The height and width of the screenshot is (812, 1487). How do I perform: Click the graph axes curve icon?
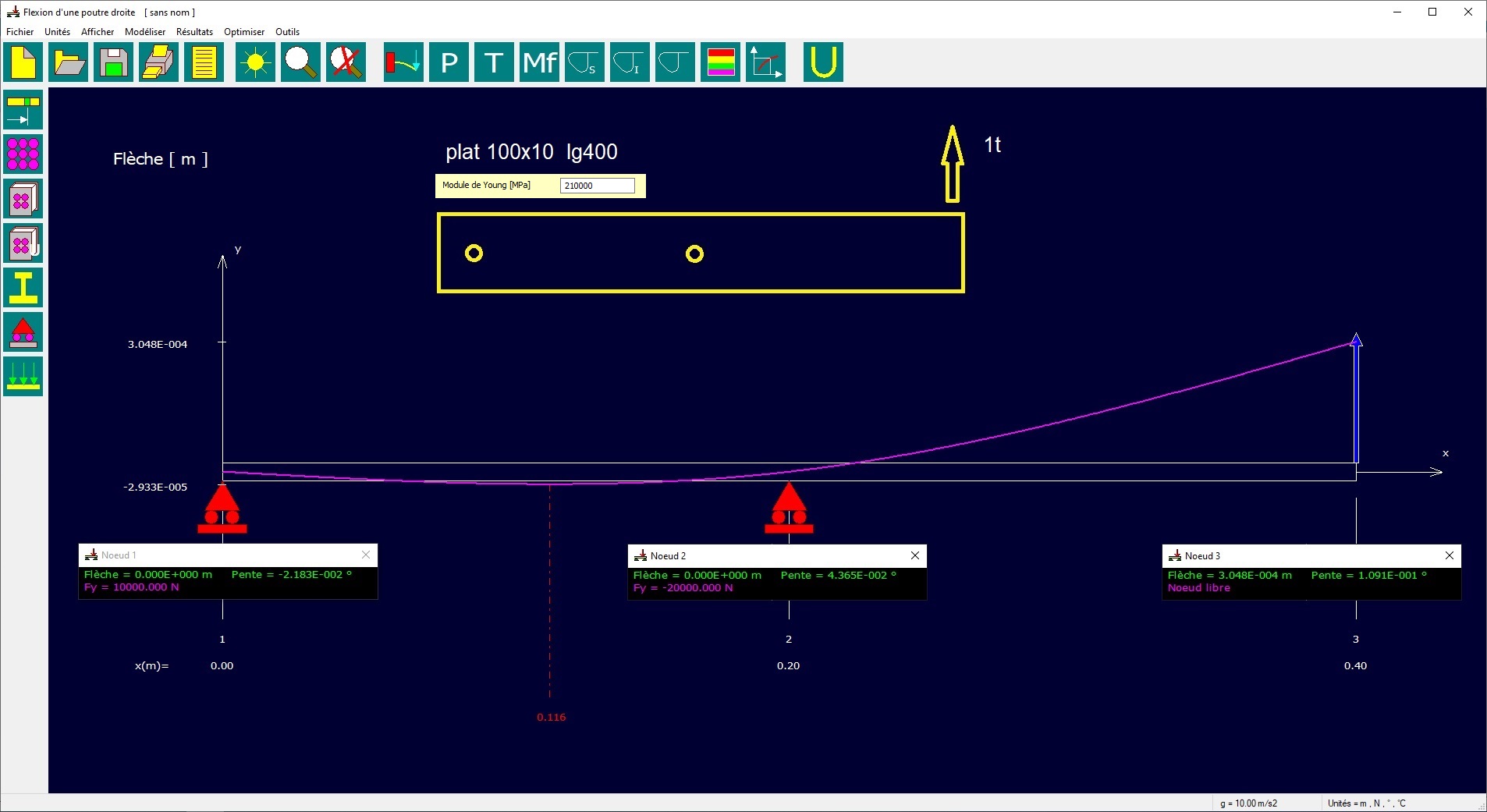click(765, 62)
